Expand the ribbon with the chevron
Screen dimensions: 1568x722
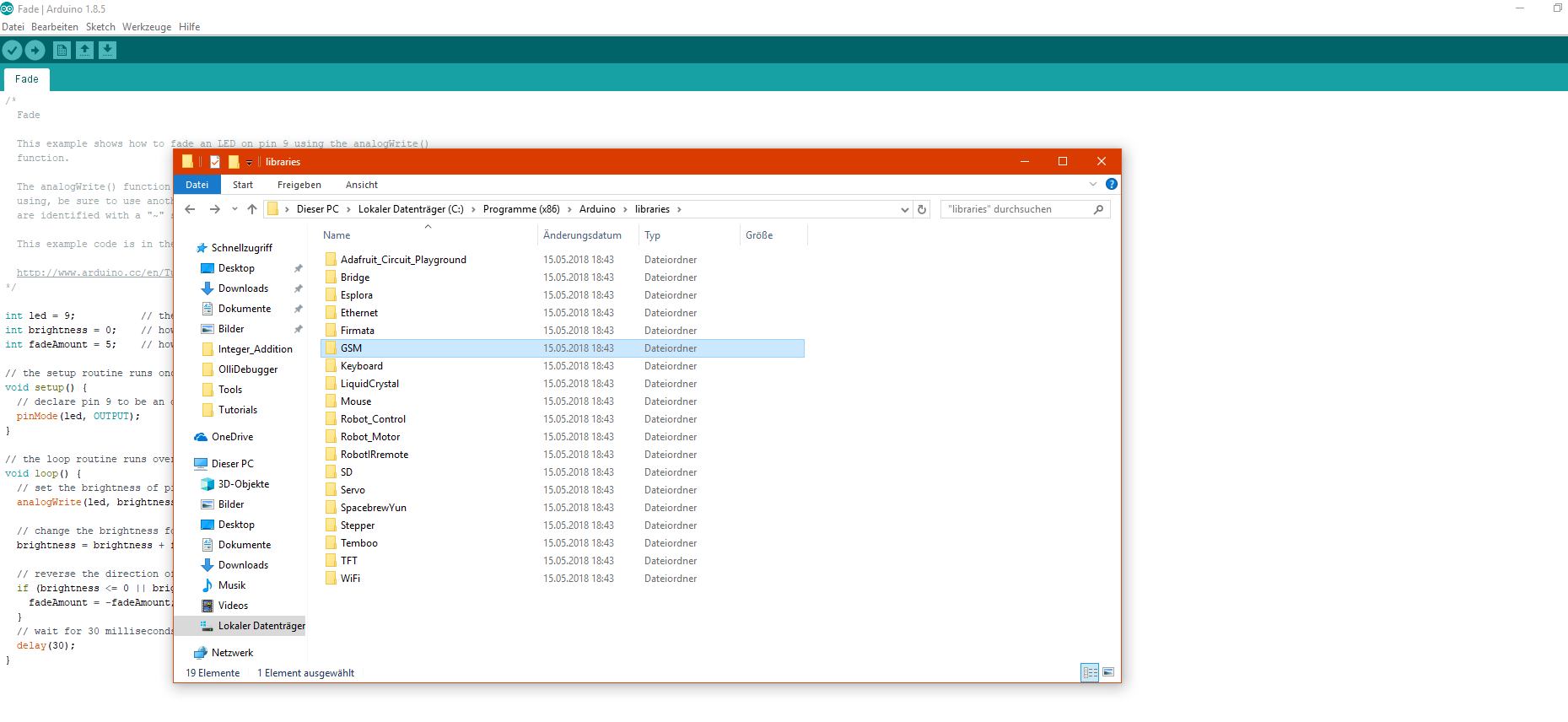tap(1093, 184)
